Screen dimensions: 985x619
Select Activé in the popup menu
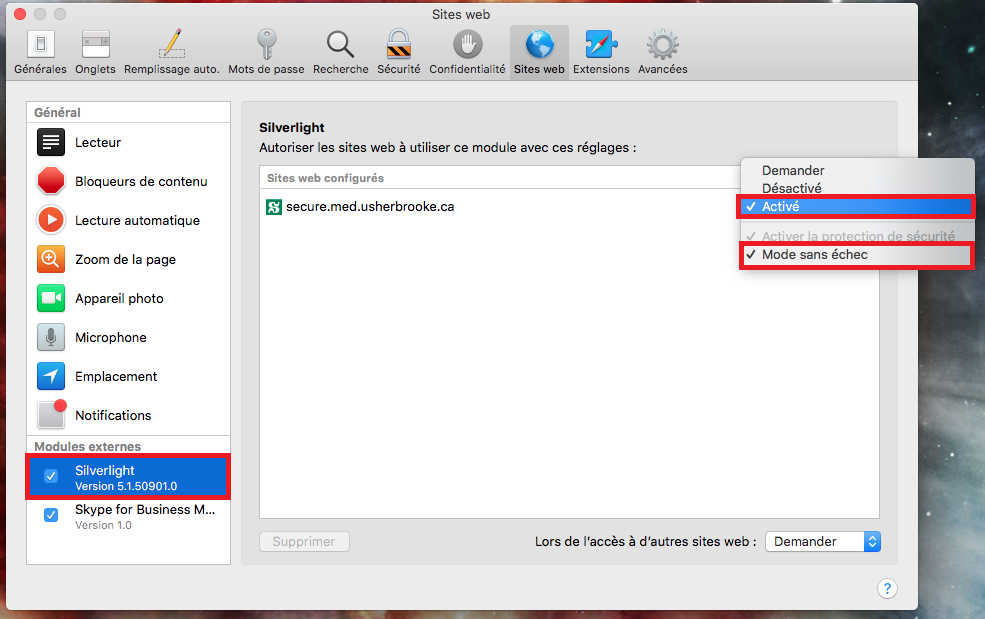point(780,207)
